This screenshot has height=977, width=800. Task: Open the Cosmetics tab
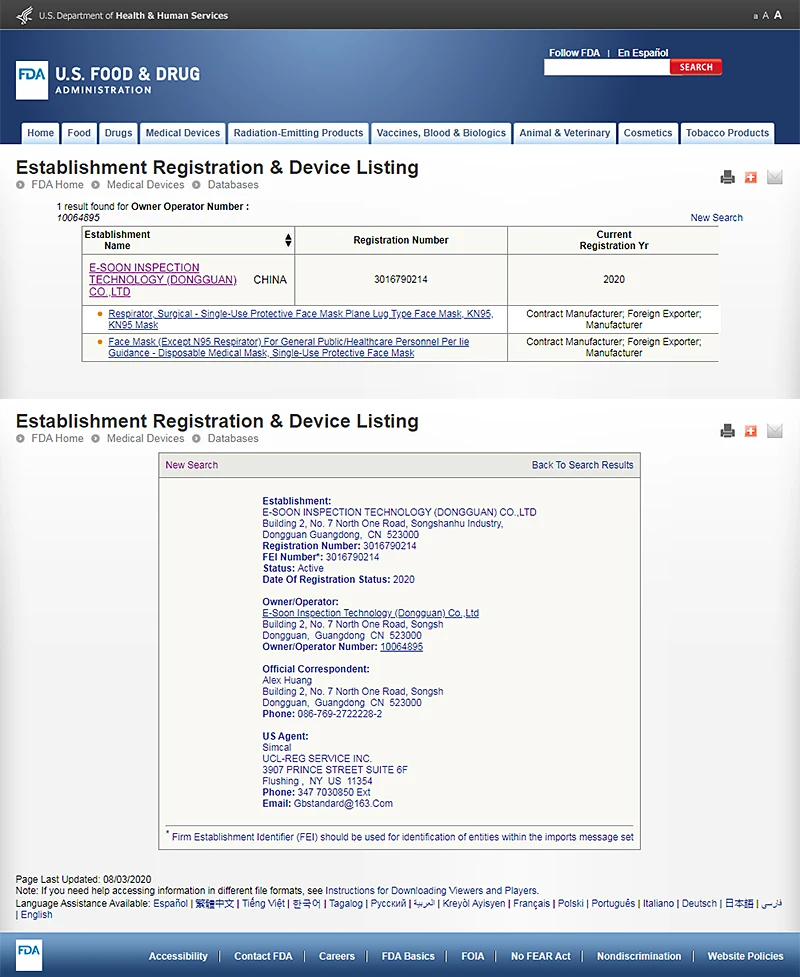[648, 133]
